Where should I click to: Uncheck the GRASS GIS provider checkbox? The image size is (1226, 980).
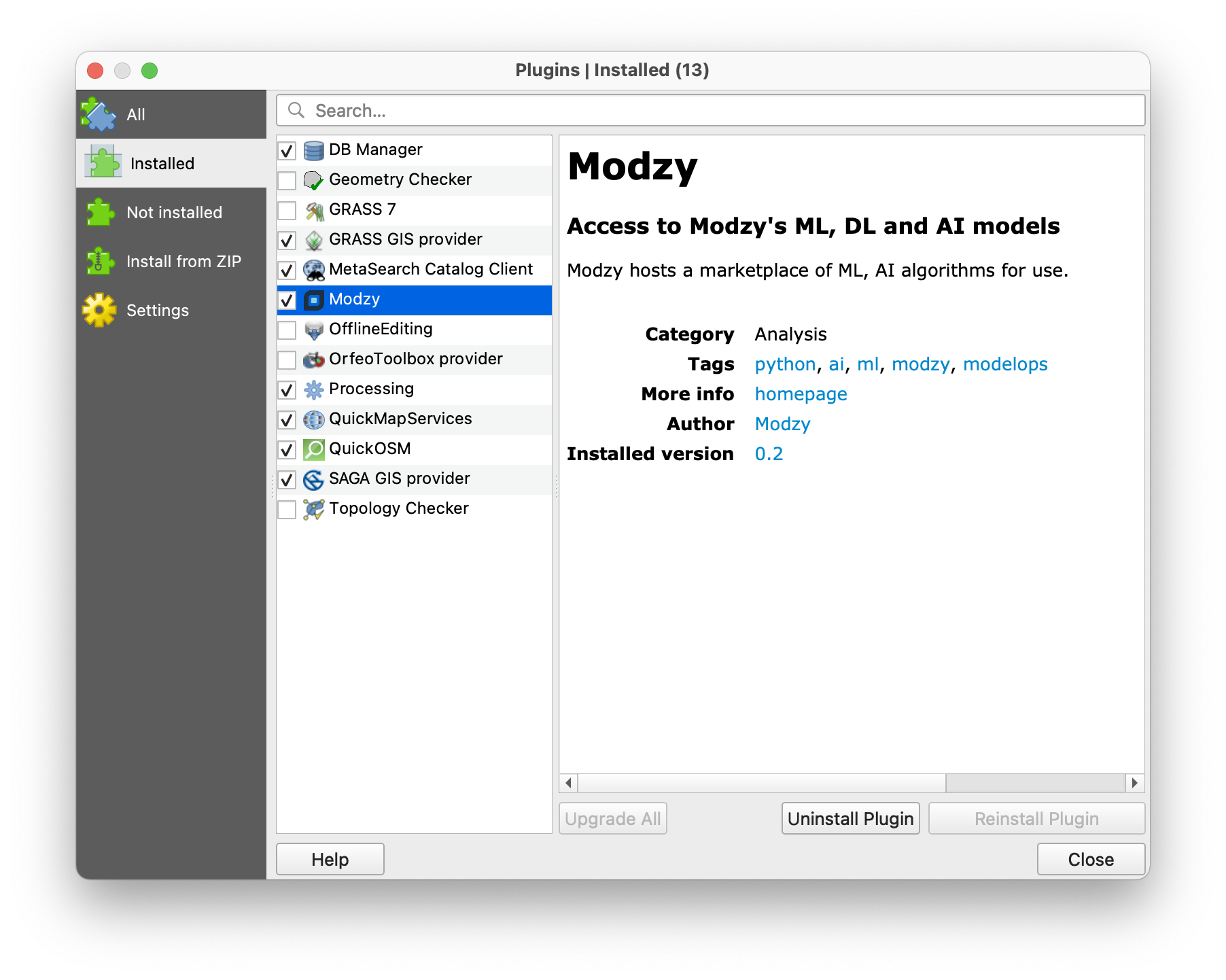pos(287,240)
